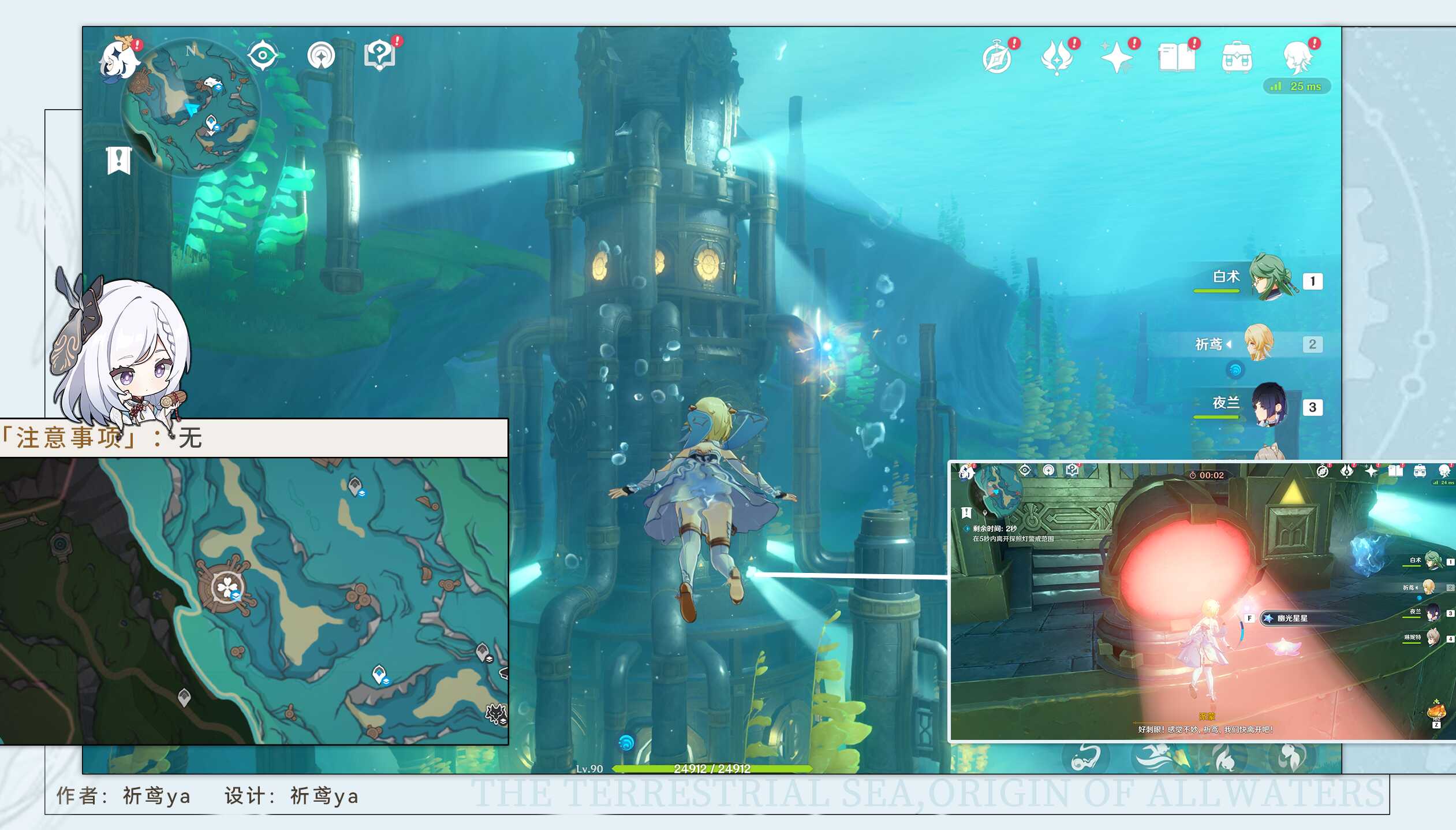Open star wish icon in inset screenshot

coord(1372,471)
